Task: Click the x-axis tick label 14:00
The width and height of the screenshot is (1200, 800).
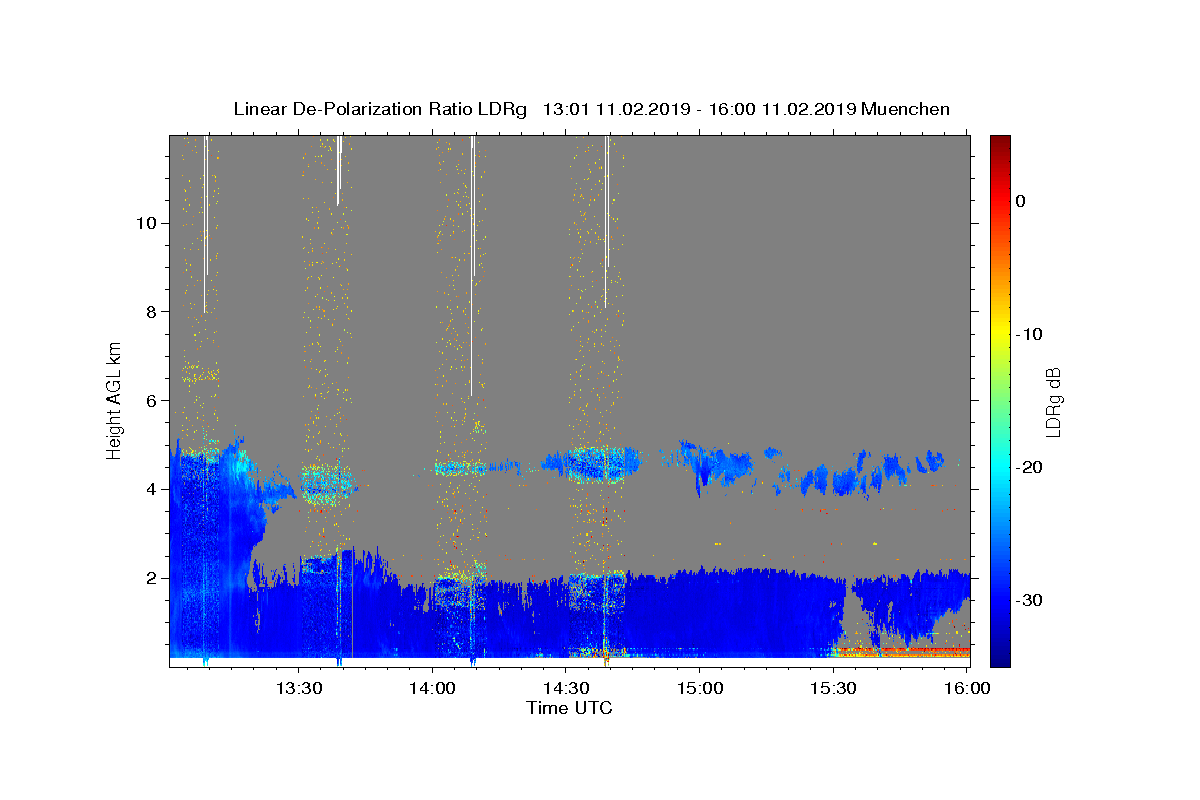Action: (432, 688)
